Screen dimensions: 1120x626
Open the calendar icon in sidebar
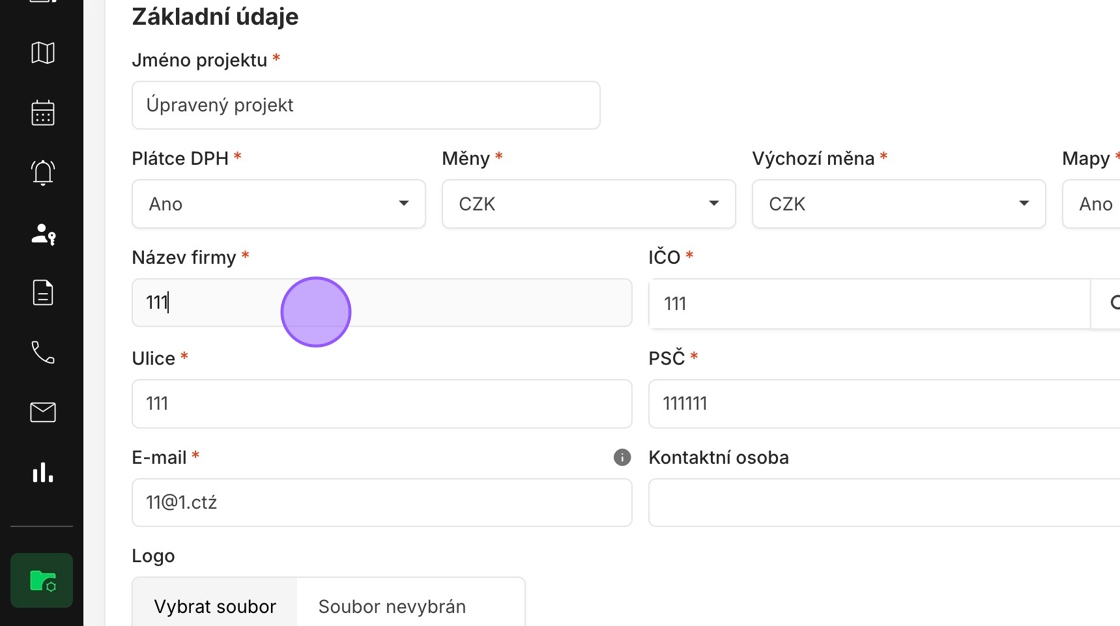tap(43, 113)
